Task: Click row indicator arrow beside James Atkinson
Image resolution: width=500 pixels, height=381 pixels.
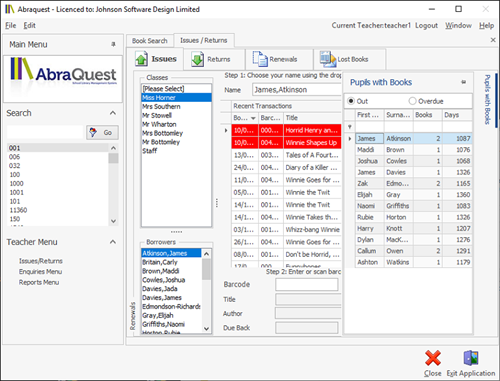Action: click(350, 138)
